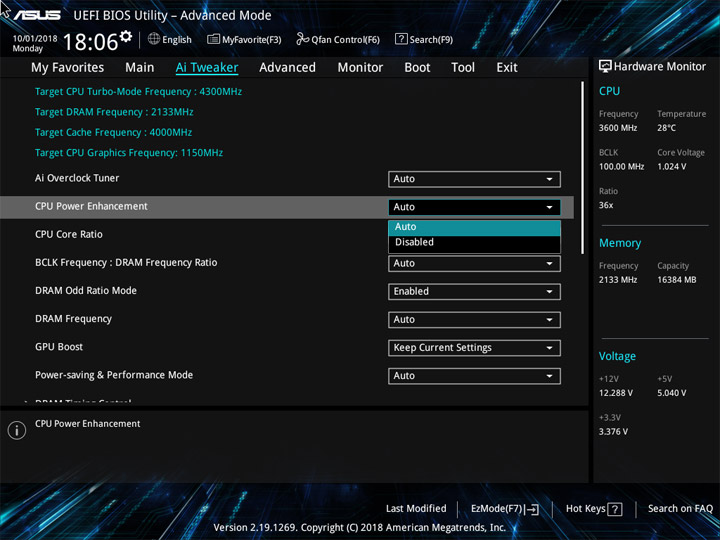Click English language button
Viewport: 720px width, 540px height.
click(170, 39)
